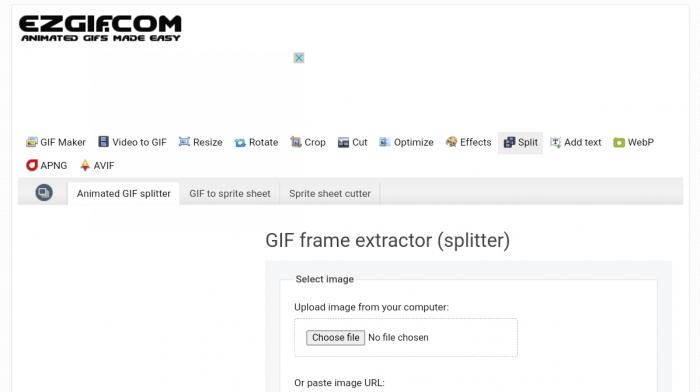The width and height of the screenshot is (700, 392).
Task: Click the Choose file button
Action: (x=335, y=338)
